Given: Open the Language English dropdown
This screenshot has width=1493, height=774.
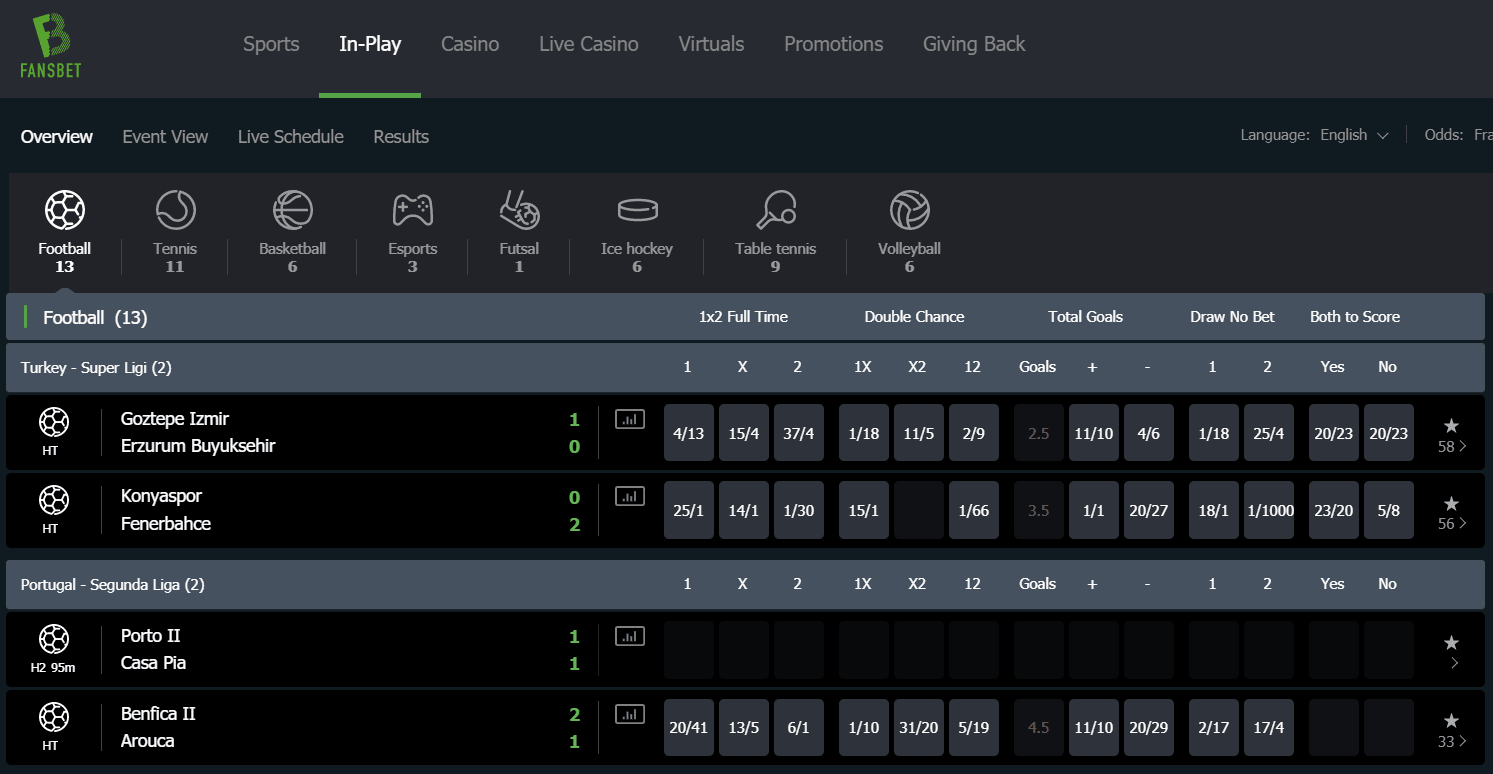Looking at the screenshot, I should coord(1353,135).
